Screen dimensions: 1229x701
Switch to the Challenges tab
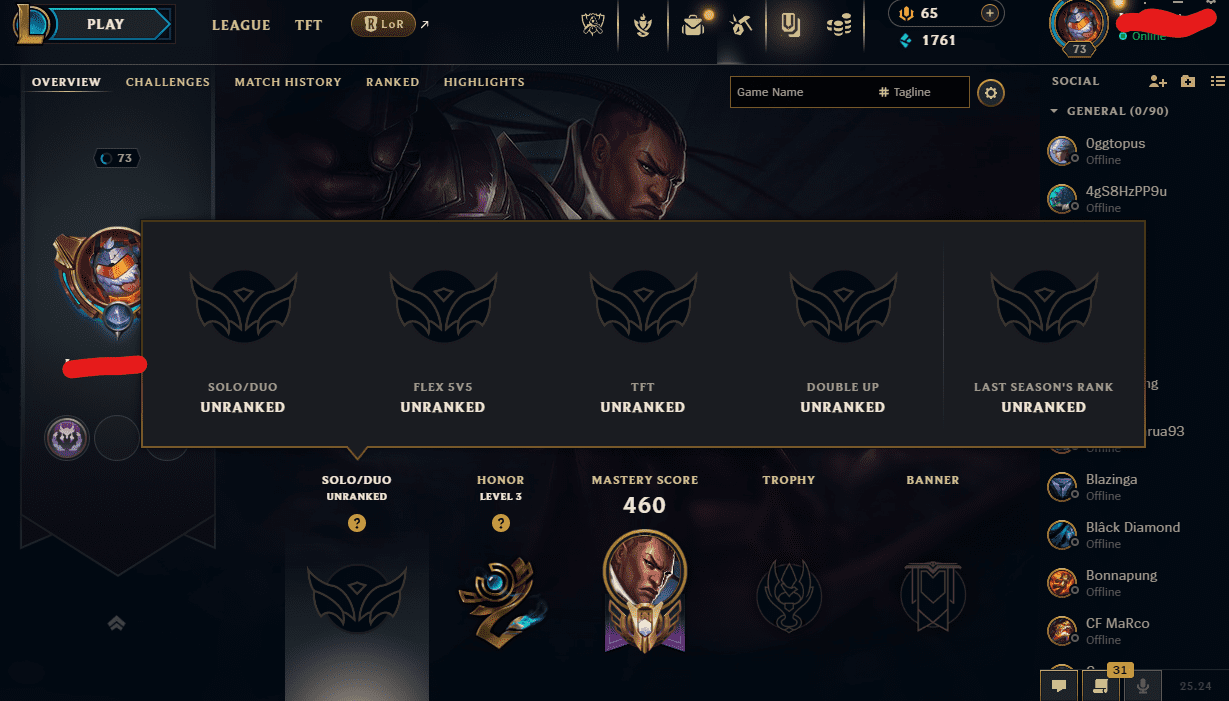168,82
